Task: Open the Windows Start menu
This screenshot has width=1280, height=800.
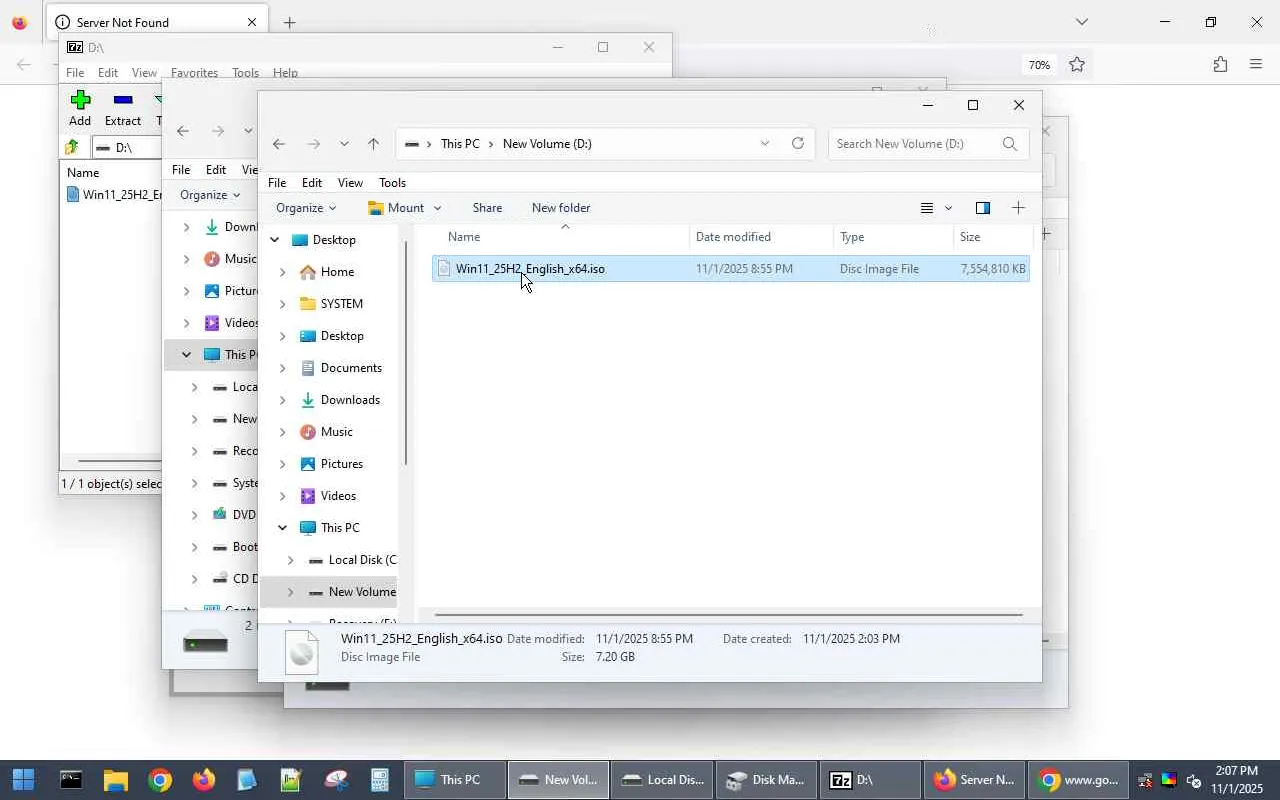Action: 24,780
